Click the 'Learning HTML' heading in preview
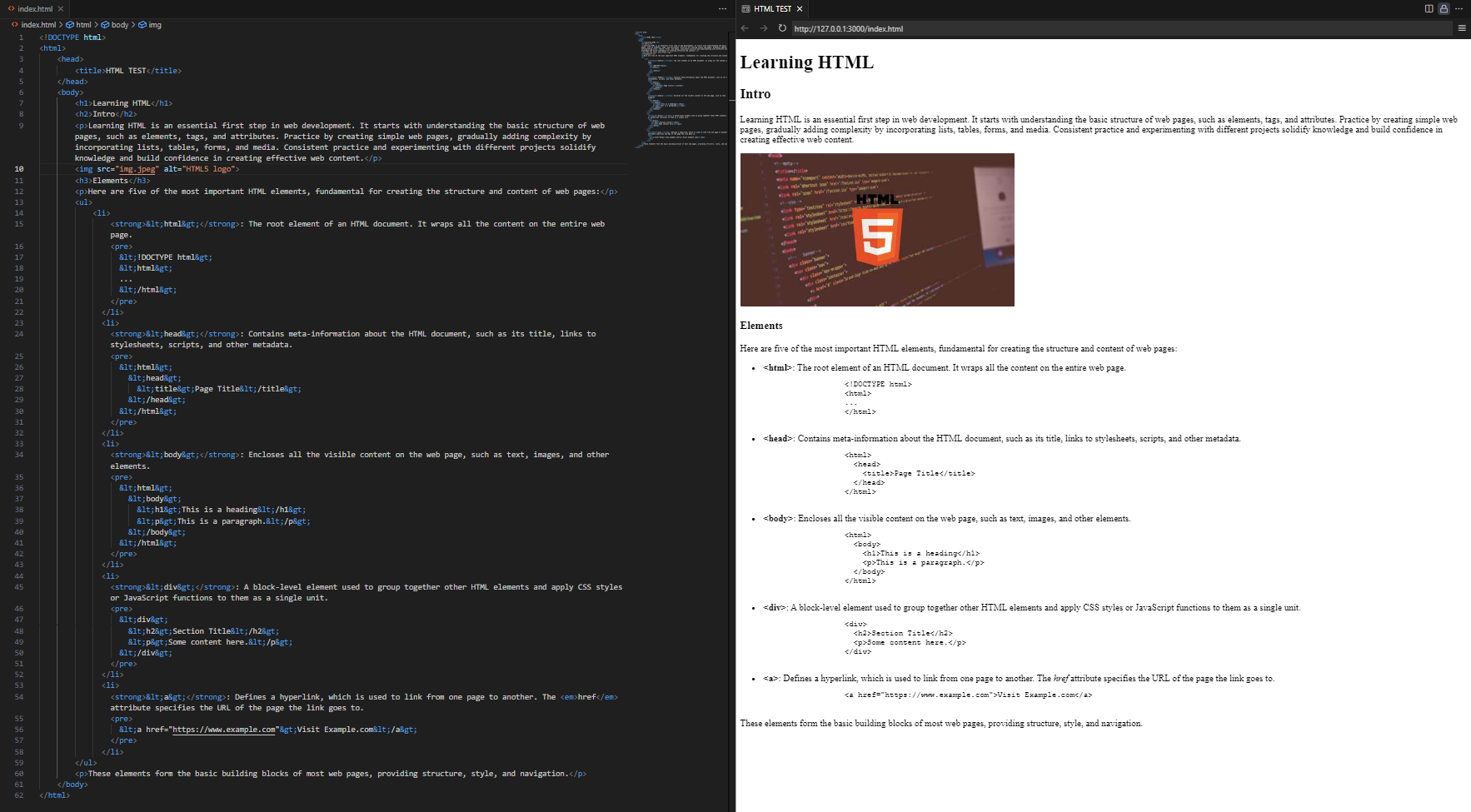Image resolution: width=1471 pixels, height=812 pixels. click(x=806, y=62)
